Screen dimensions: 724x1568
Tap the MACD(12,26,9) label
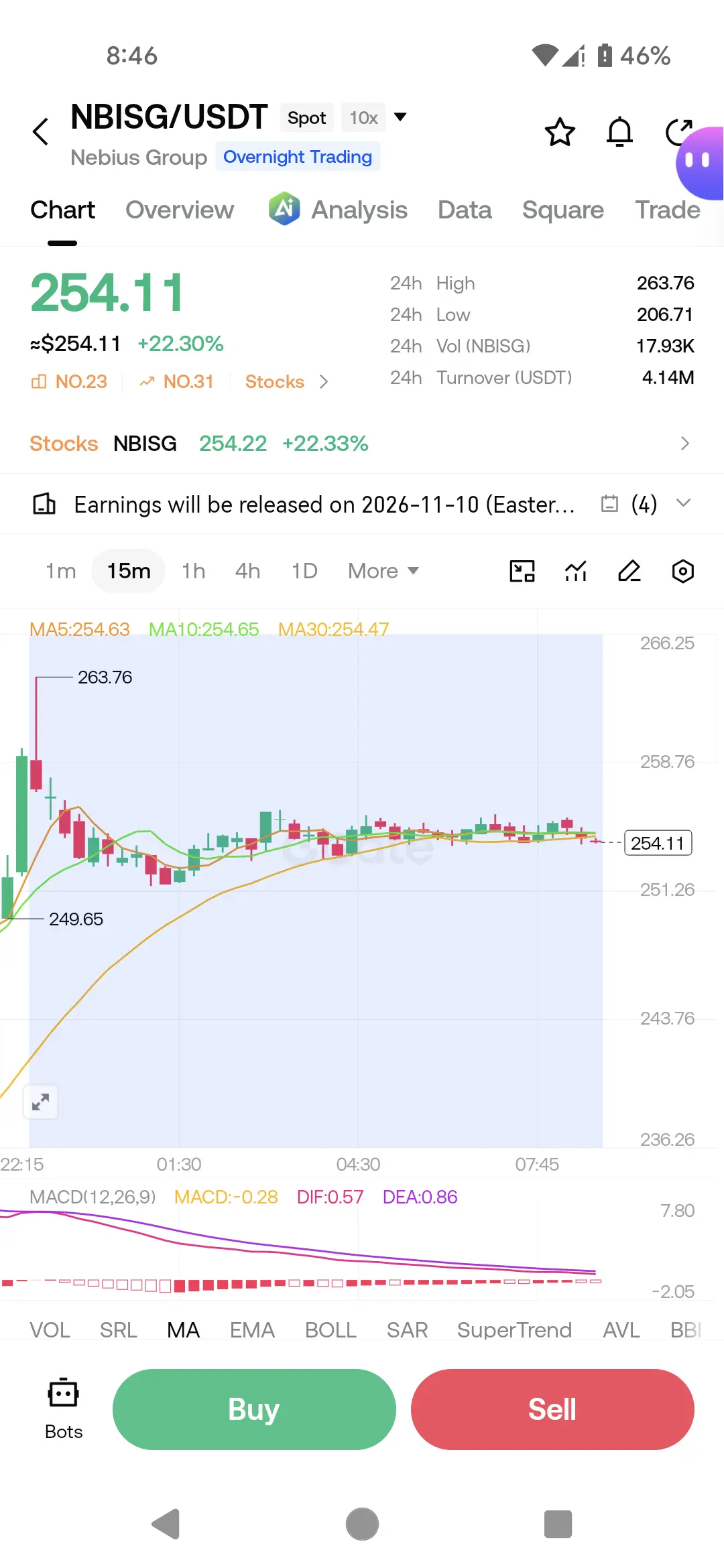coord(93,1197)
